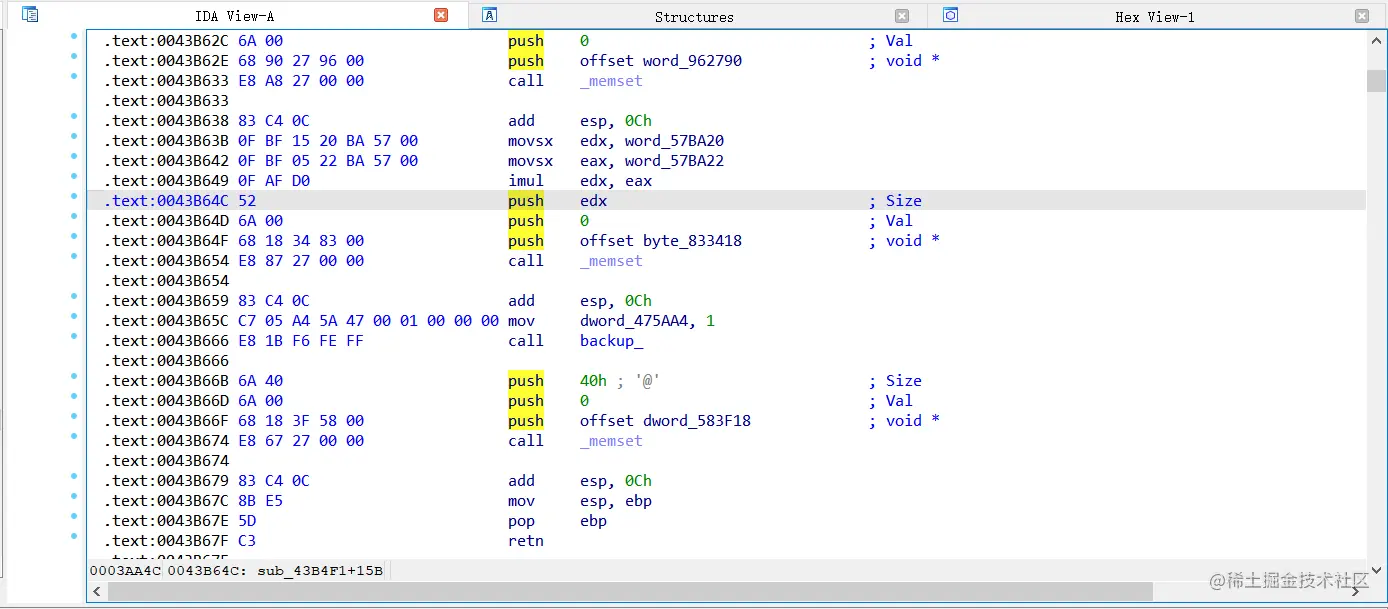The height and width of the screenshot is (609, 1388).
Task: Select 'offset dword_583F18' operand
Action: coord(665,421)
